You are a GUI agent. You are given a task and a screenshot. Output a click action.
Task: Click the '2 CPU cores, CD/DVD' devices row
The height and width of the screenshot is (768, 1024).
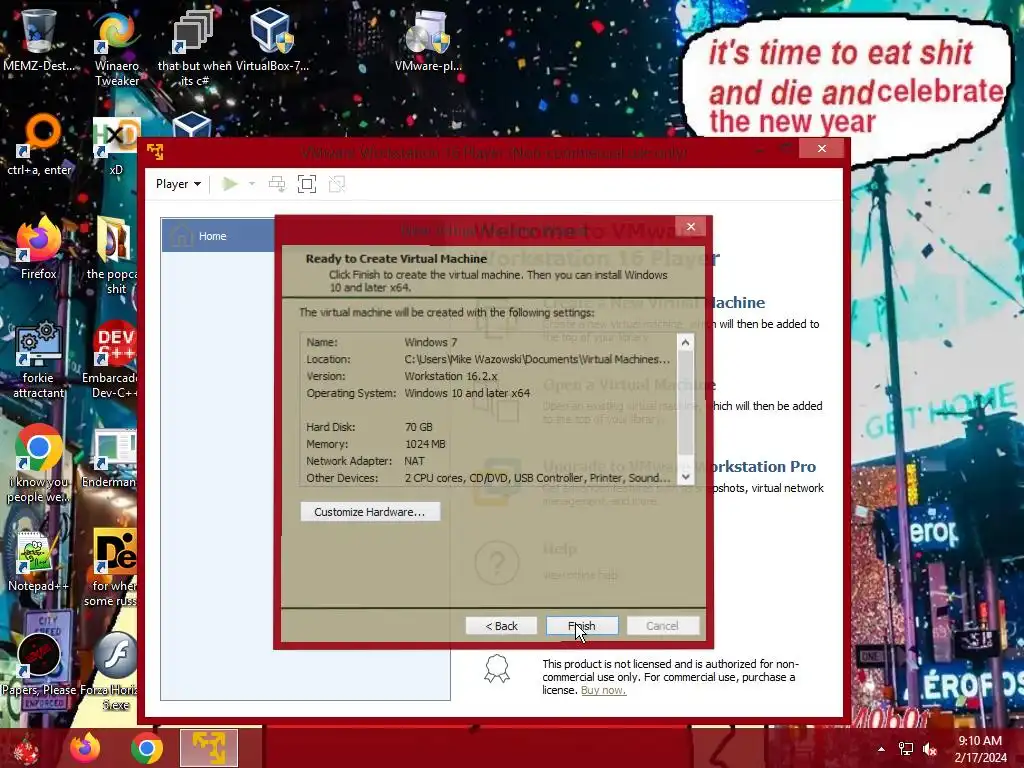pyautogui.click(x=488, y=478)
